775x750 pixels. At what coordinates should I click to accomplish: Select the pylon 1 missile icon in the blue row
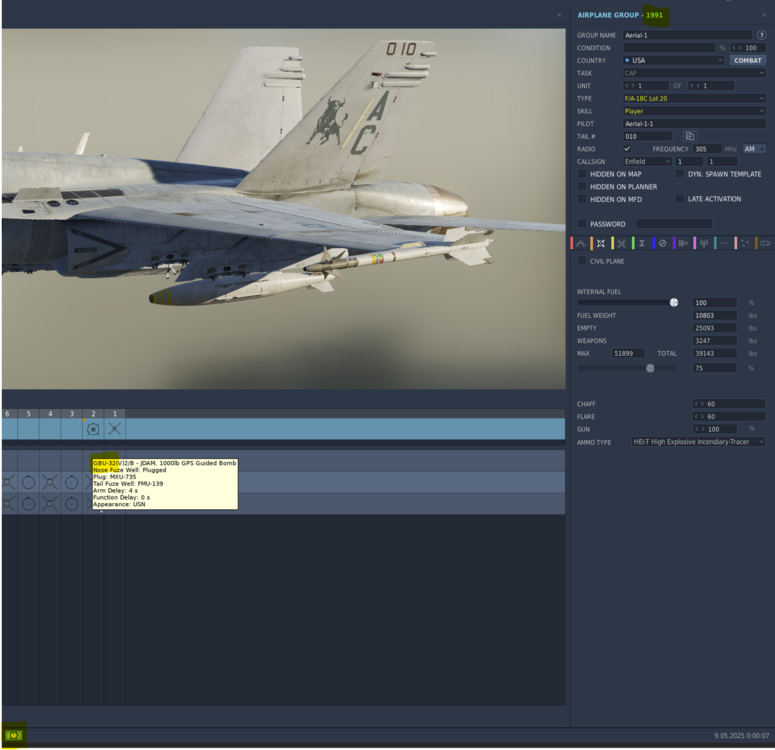click(x=115, y=429)
